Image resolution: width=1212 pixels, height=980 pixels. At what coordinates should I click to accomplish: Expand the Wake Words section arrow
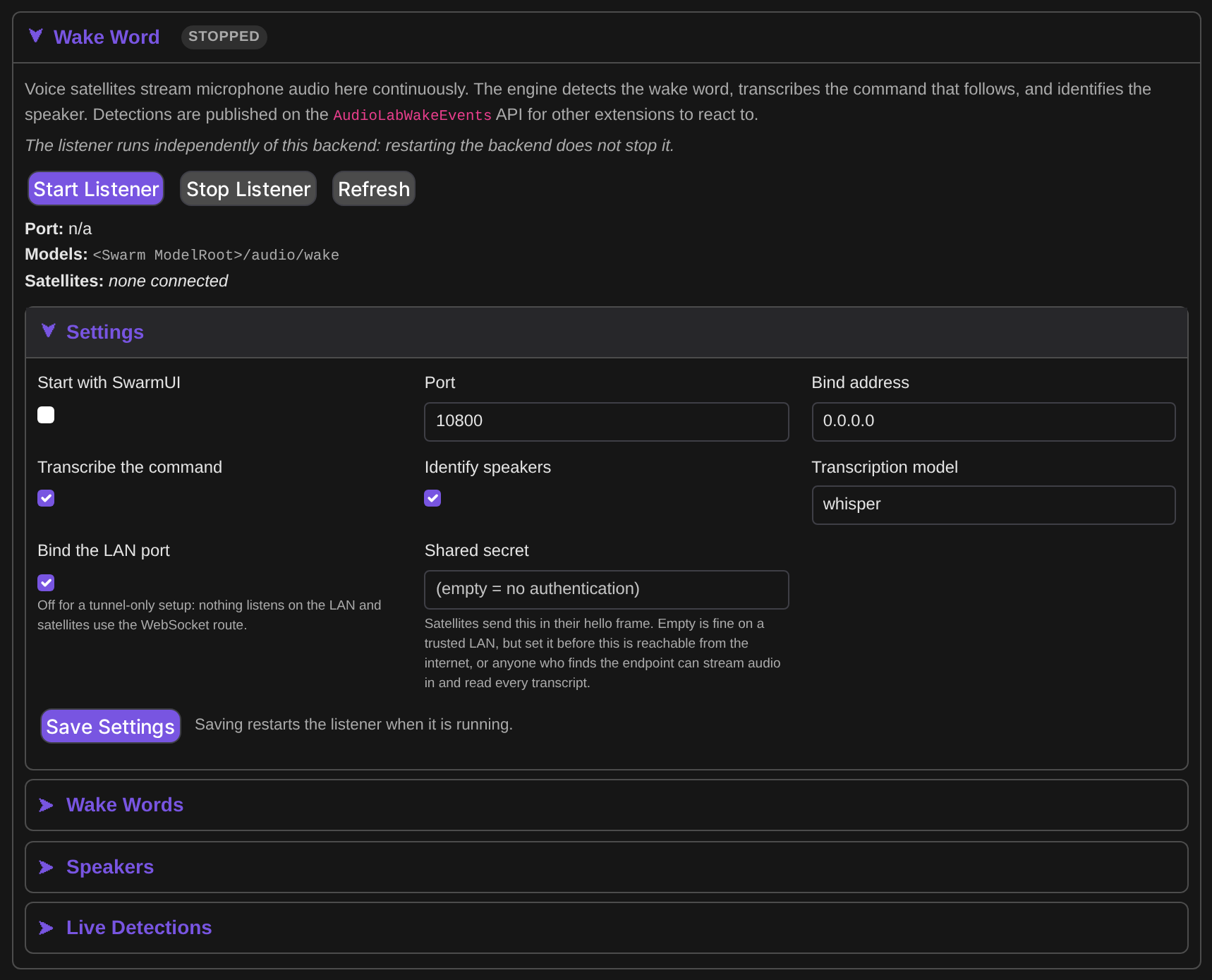(x=47, y=805)
